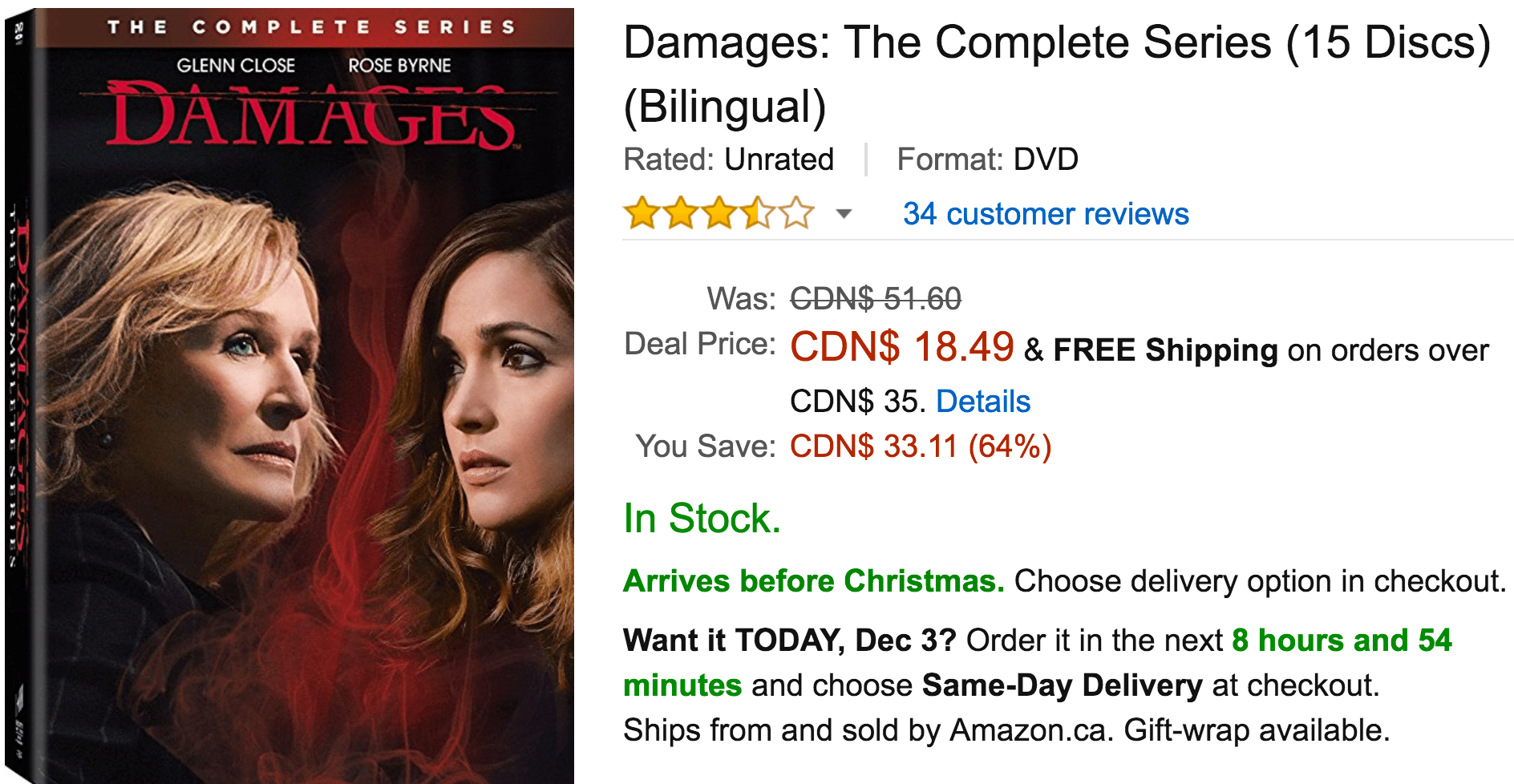1514x784 pixels.
Task: Click the CDN$ 18.49 deal price
Action: click(901, 347)
